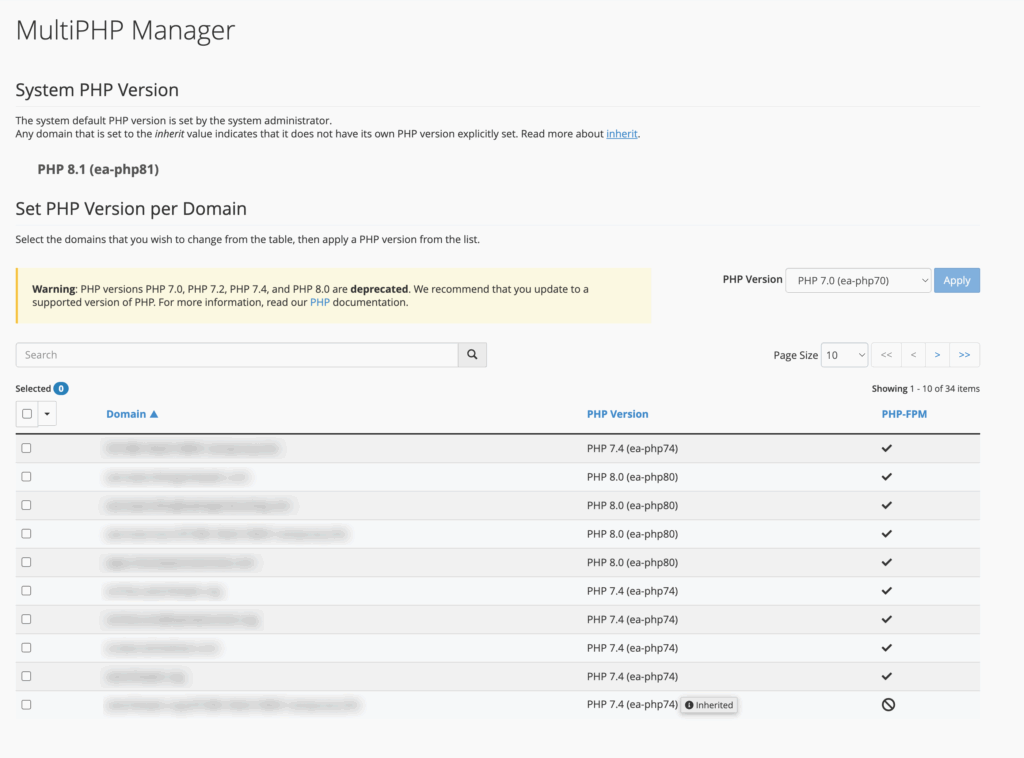Click the next page arrow icon

938,355
